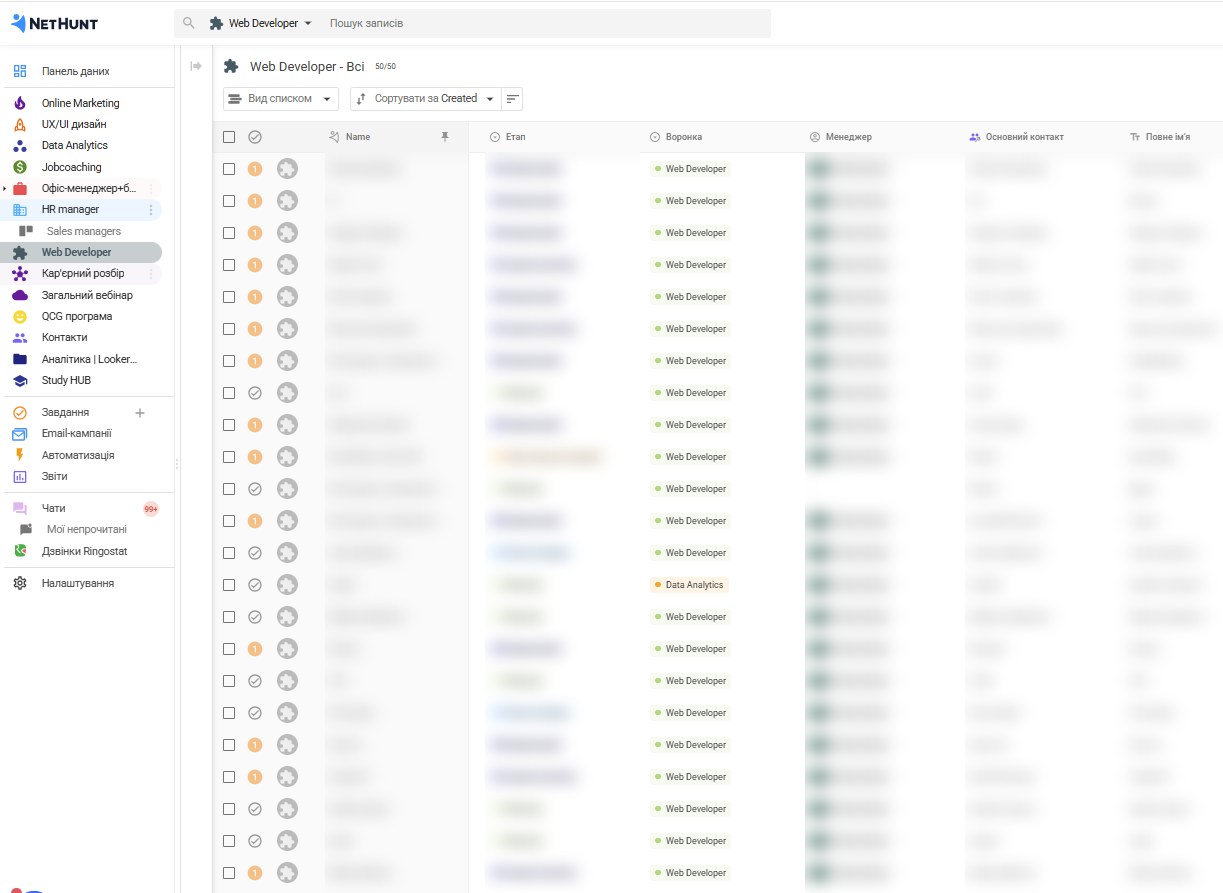The width and height of the screenshot is (1223, 893).
Task: Click the Панель даних dashboard icon
Action: point(20,72)
